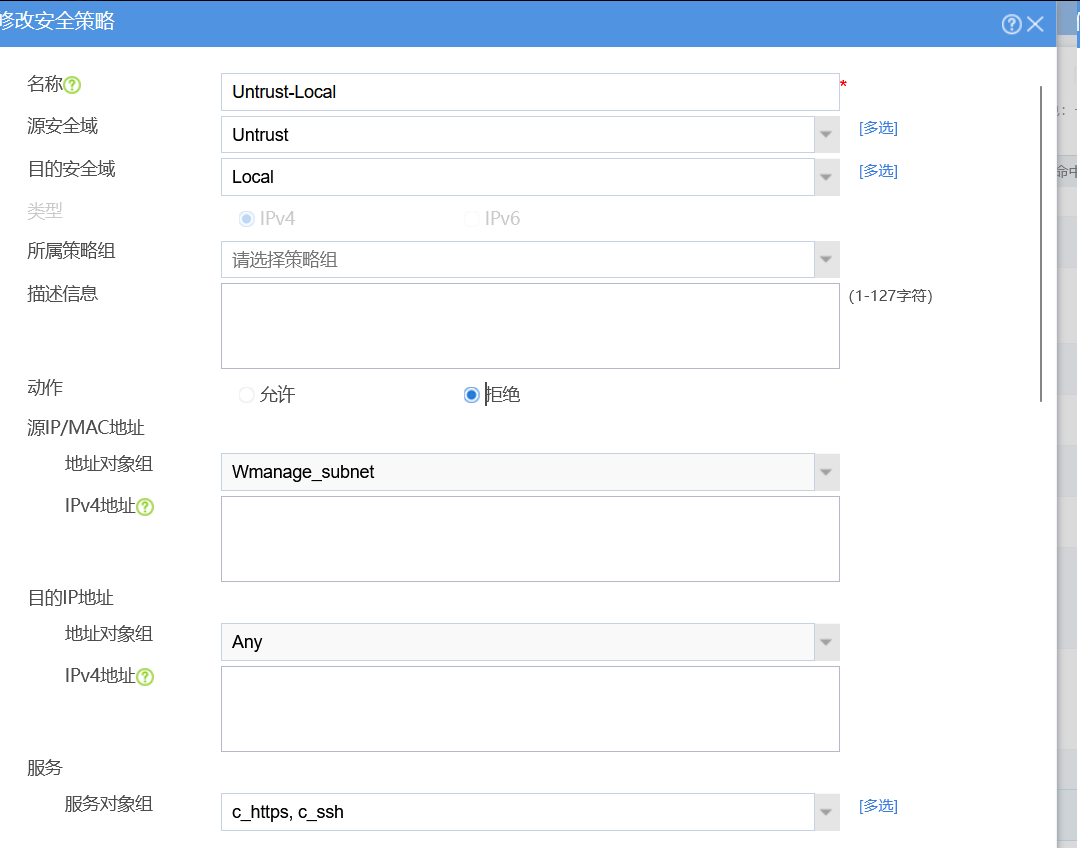
Task: Click 多选 link beside 源安全域
Action: (878, 128)
